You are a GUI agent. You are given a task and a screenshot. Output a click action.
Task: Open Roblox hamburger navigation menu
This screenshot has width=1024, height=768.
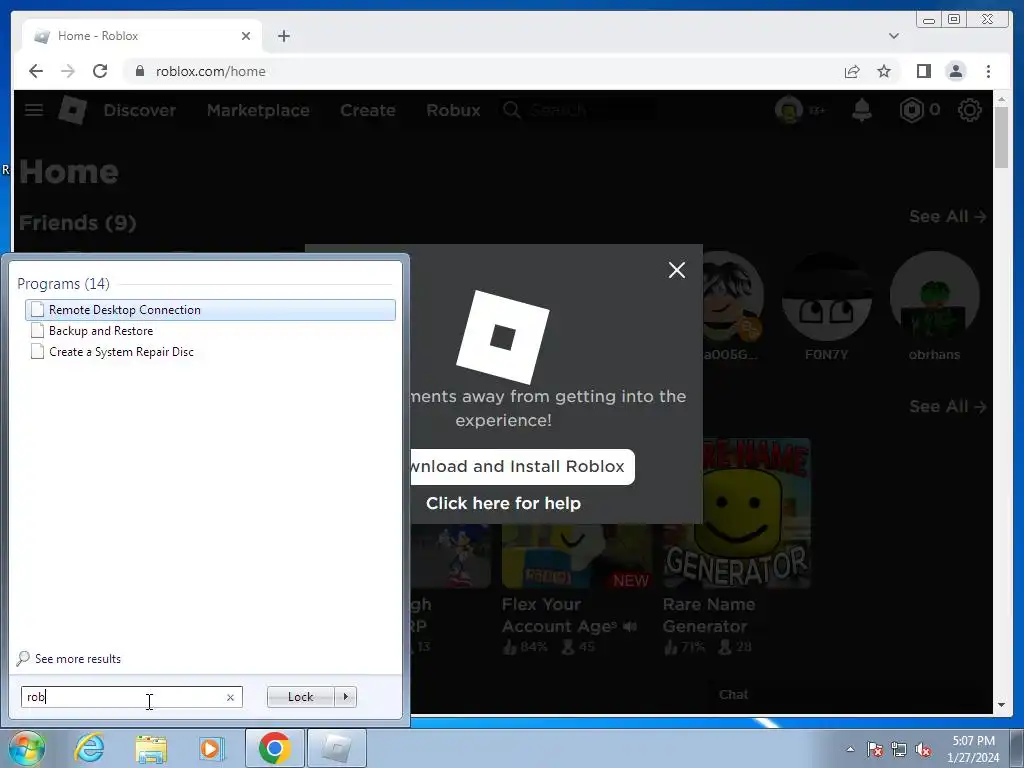coord(34,110)
